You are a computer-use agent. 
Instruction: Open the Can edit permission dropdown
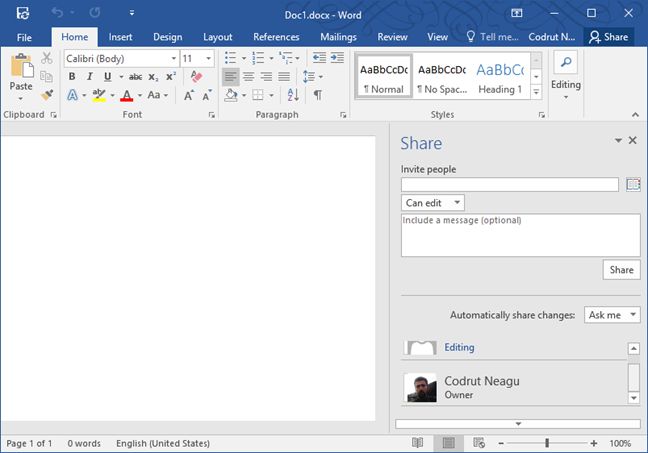point(433,203)
